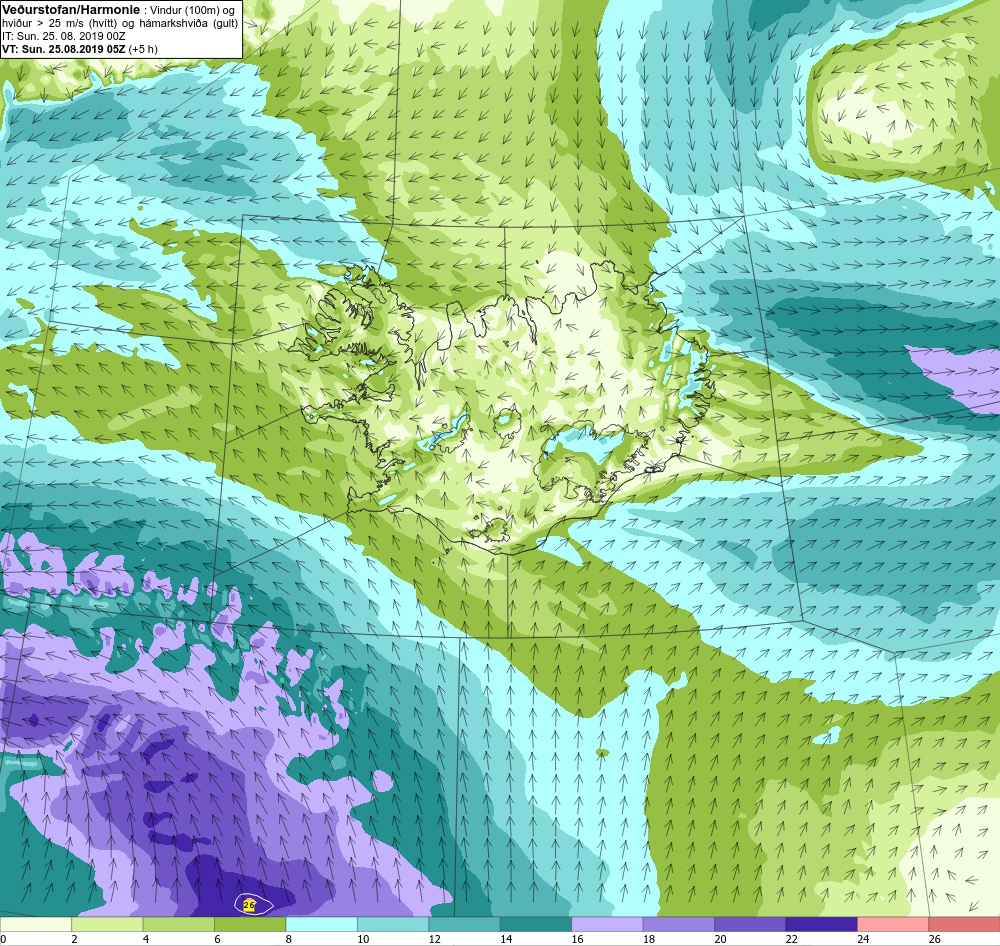1000x946 pixels.
Task: Click the legend scale label '12'
Action: coord(434,939)
